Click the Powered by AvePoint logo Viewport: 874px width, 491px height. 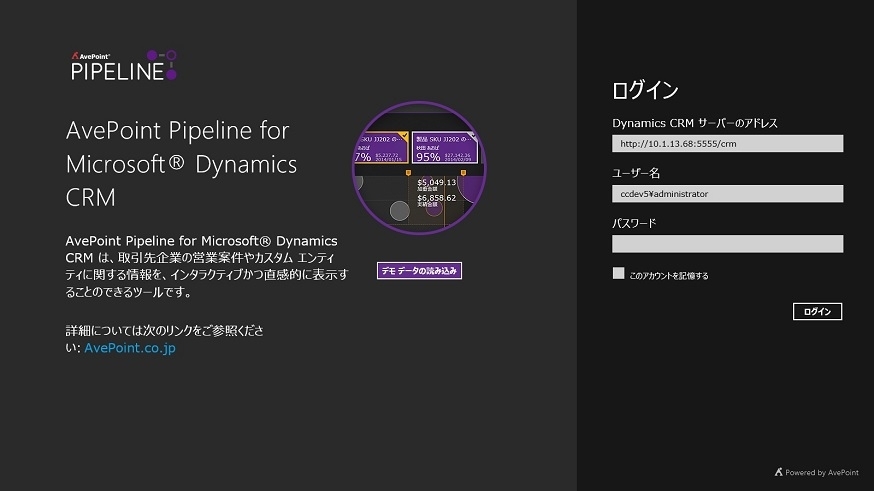point(817,472)
